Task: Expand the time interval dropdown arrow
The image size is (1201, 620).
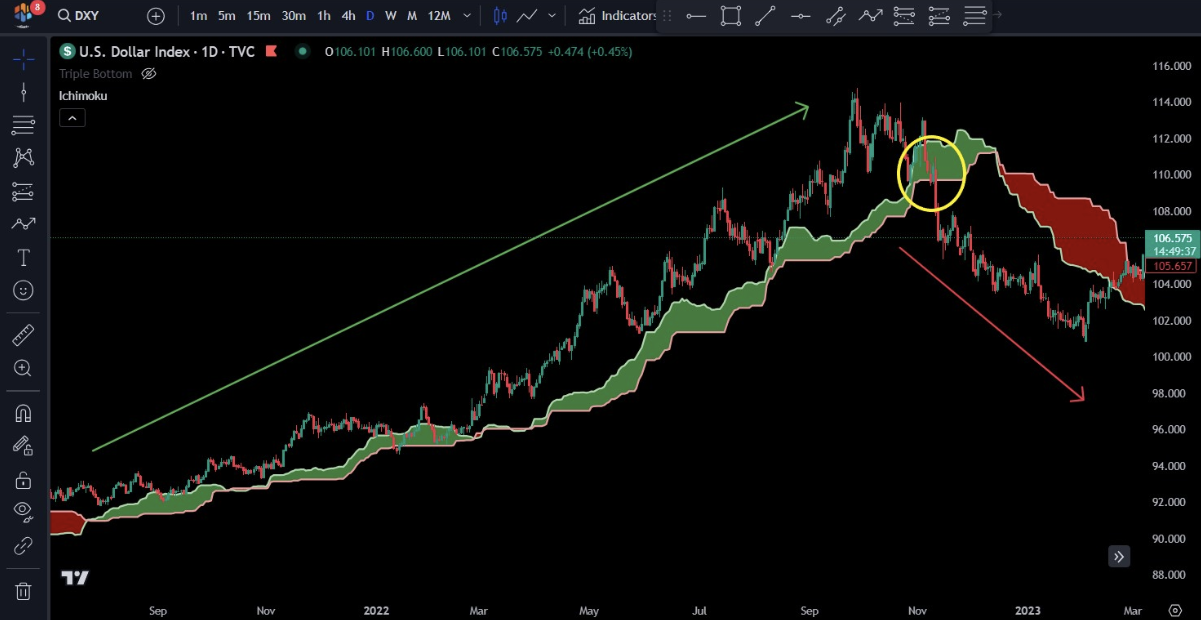Action: [x=467, y=16]
